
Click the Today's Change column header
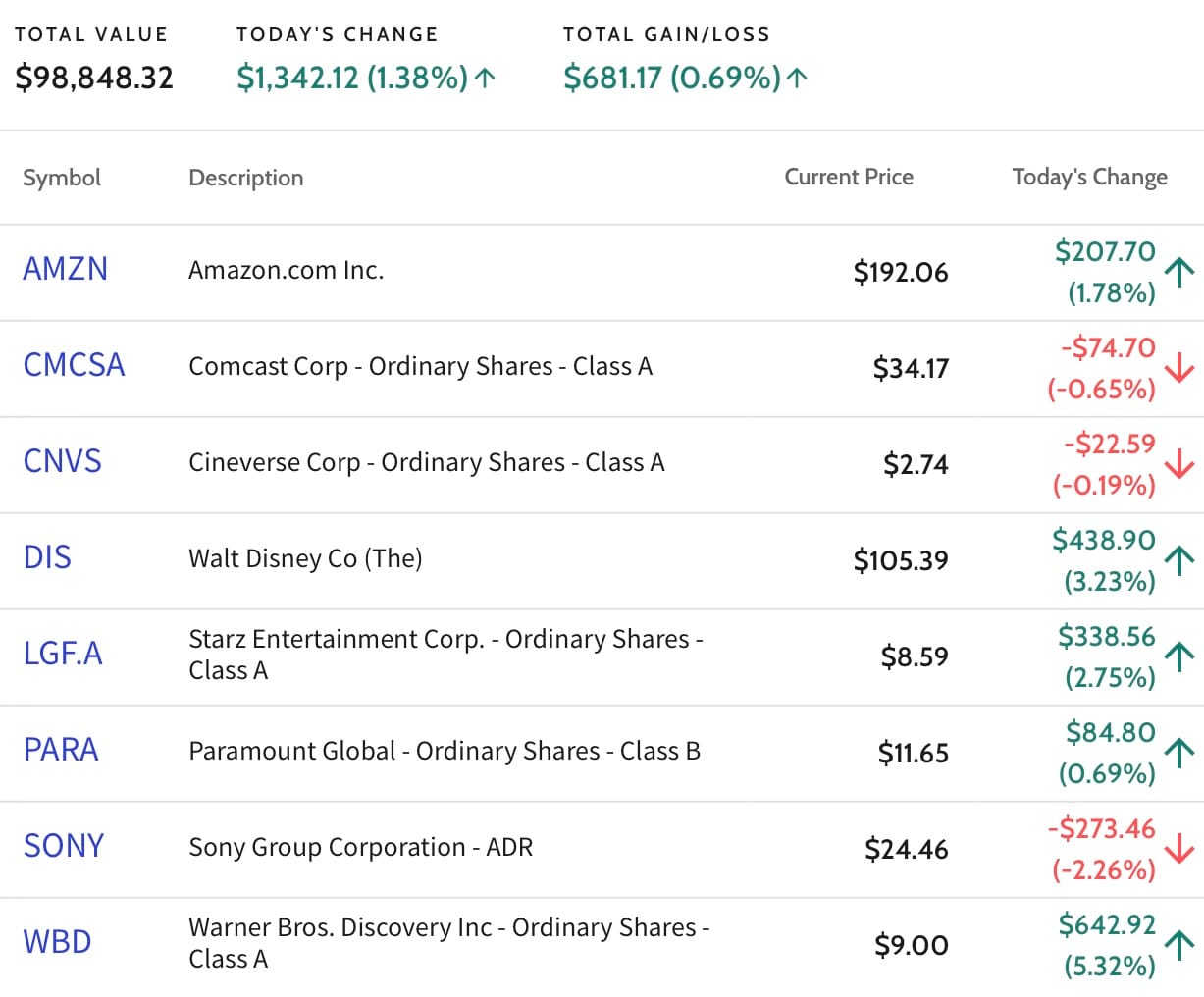pos(1090,177)
